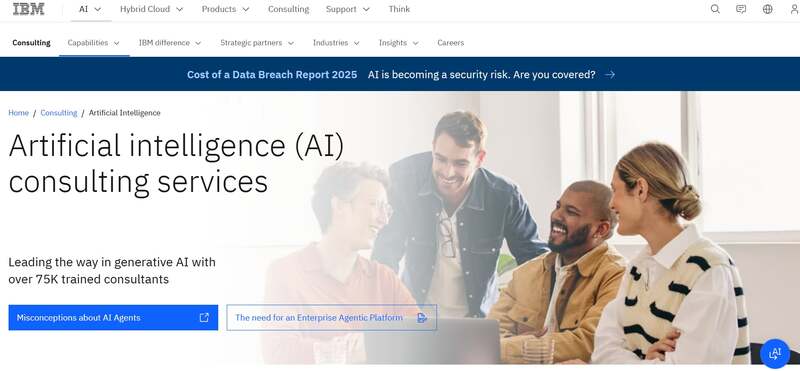
Task: Click the document icon on Enterprise Agentic button
Action: click(x=422, y=318)
